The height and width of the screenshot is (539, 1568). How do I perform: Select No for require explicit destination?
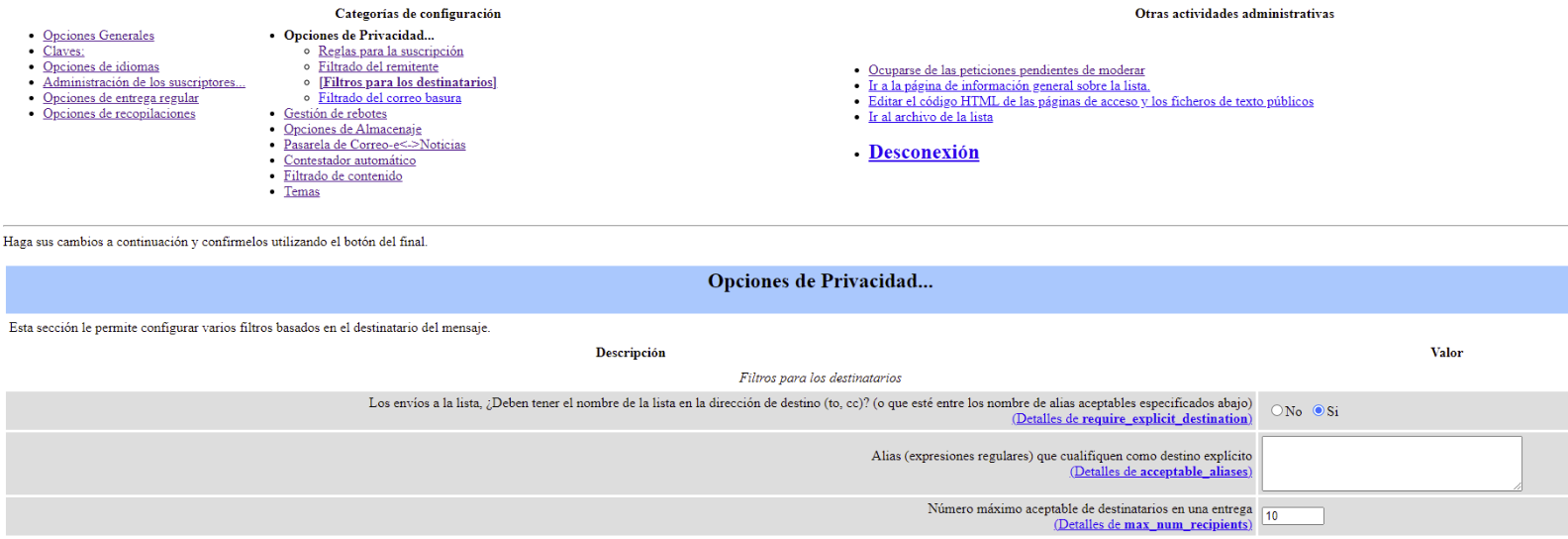1277,410
